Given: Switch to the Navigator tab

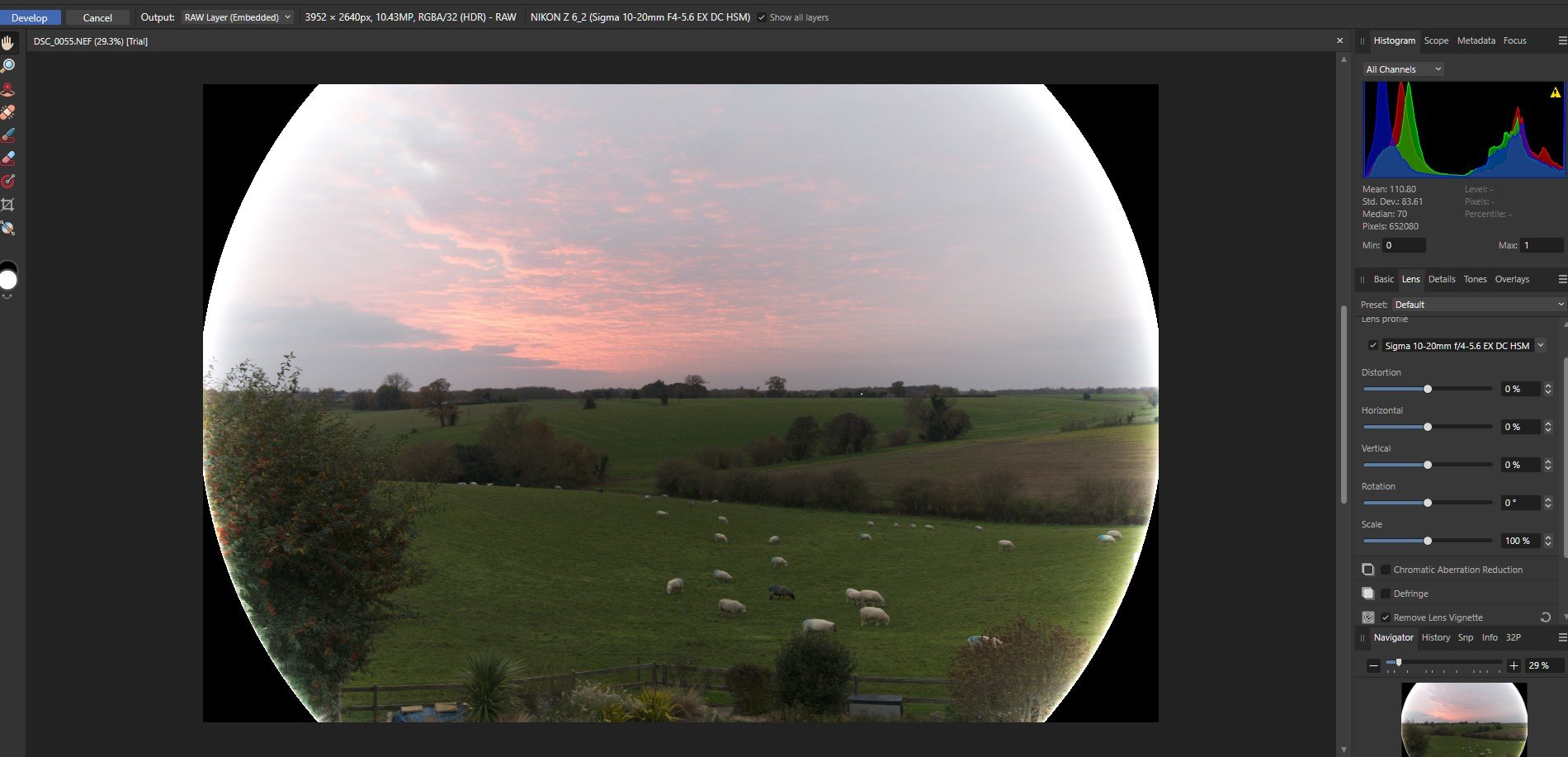Looking at the screenshot, I should tap(1393, 637).
